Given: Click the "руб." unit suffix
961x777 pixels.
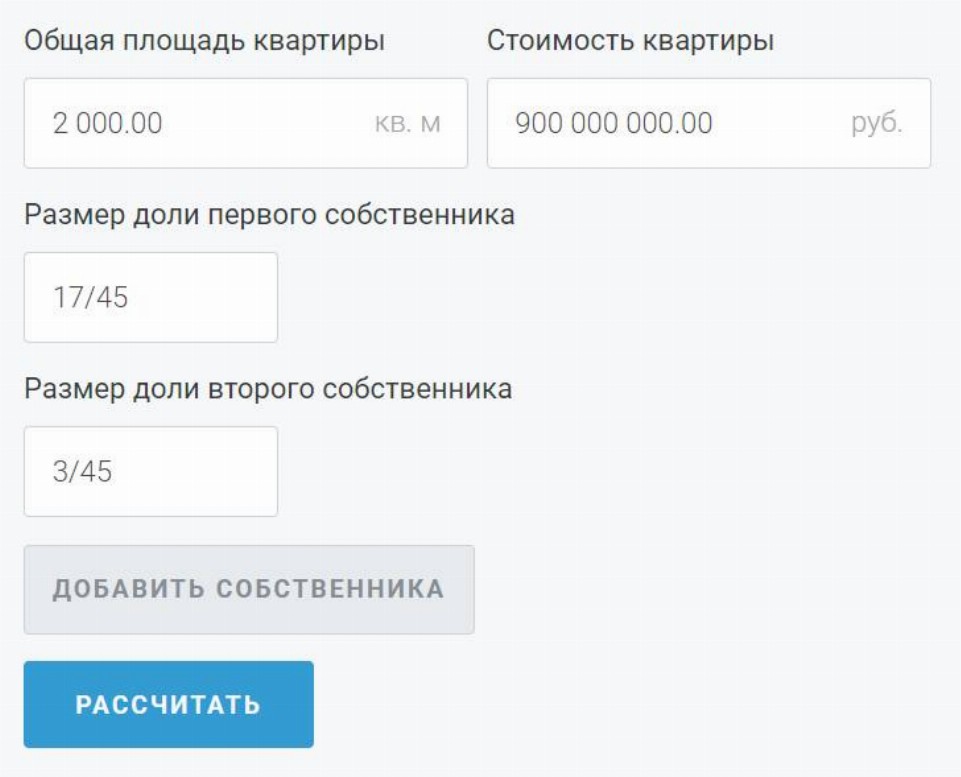Looking at the screenshot, I should [x=877, y=124].
